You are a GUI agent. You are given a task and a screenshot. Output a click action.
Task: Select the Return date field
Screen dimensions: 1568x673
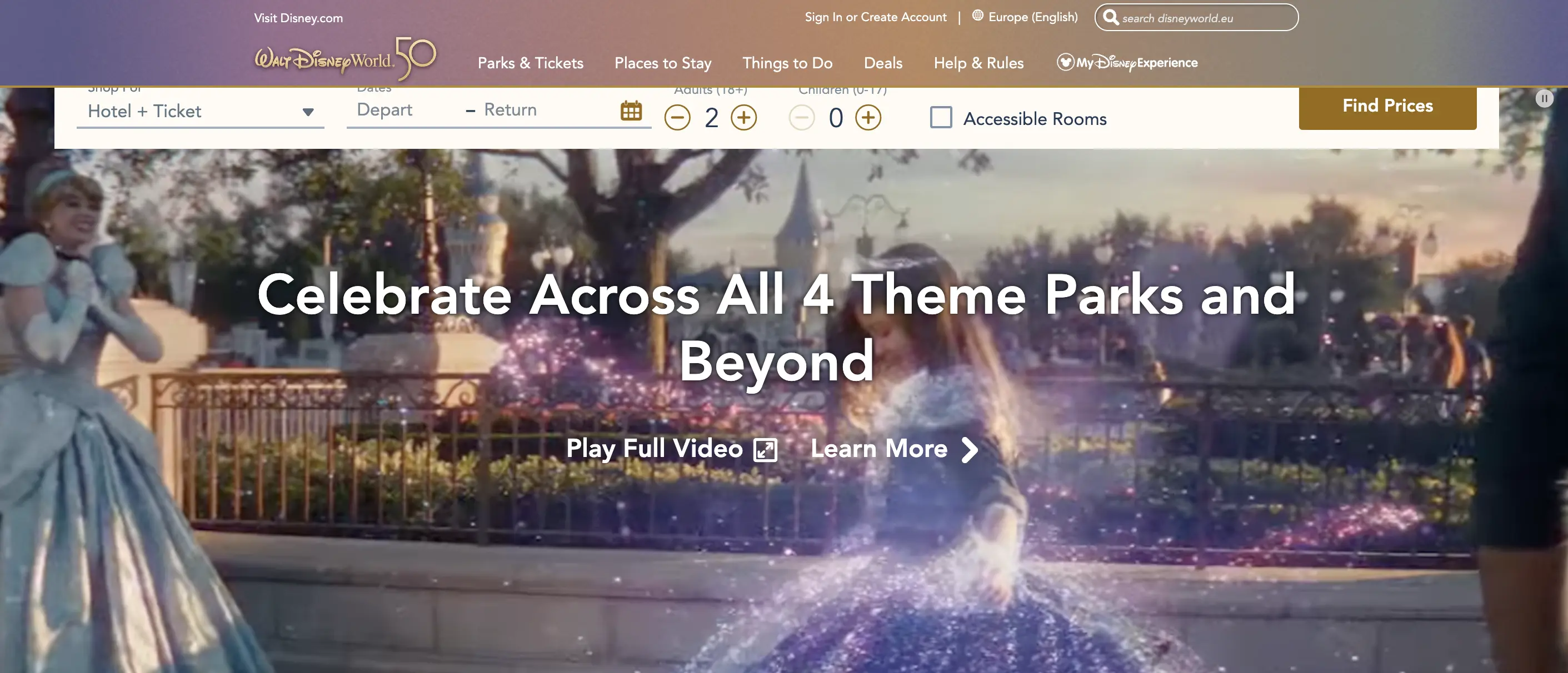tap(510, 109)
